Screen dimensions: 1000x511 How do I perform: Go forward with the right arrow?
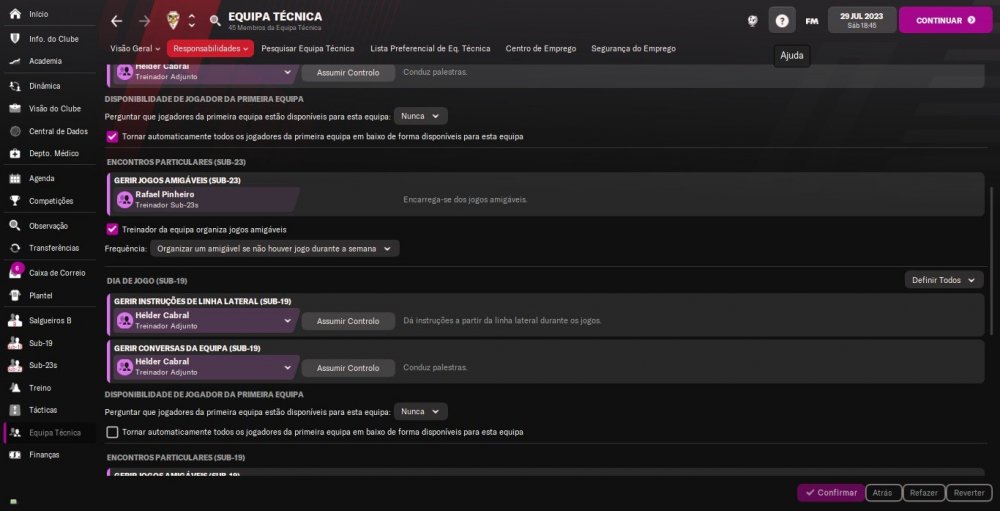point(144,21)
